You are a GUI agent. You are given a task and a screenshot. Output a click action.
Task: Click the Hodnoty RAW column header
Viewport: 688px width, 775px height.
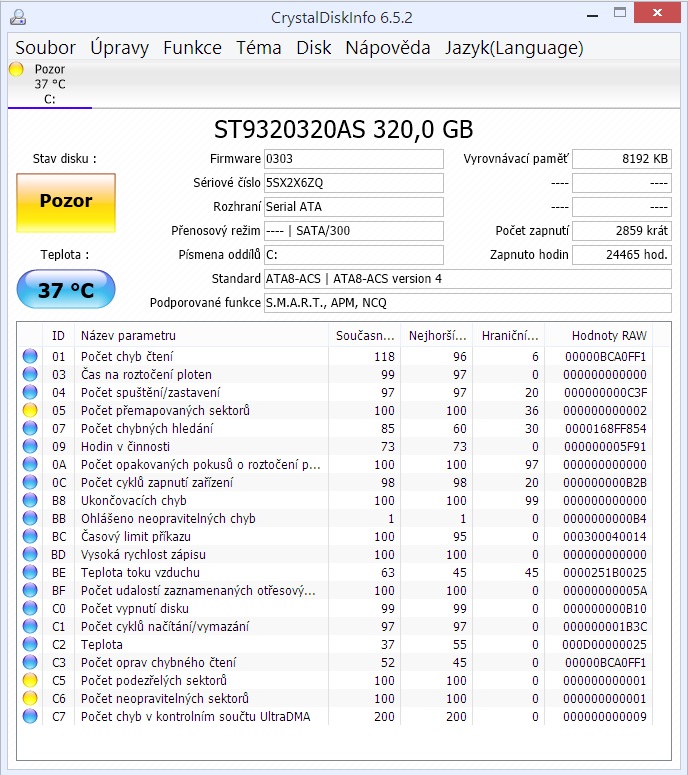click(599, 336)
